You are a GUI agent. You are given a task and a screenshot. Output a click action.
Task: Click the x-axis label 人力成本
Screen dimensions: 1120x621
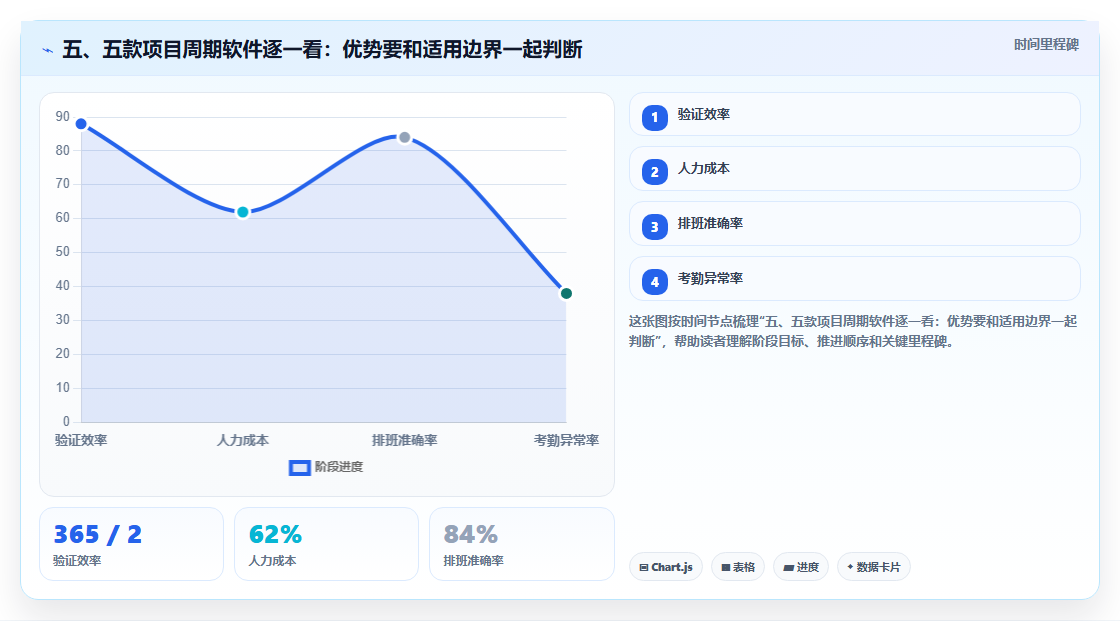[x=243, y=440]
